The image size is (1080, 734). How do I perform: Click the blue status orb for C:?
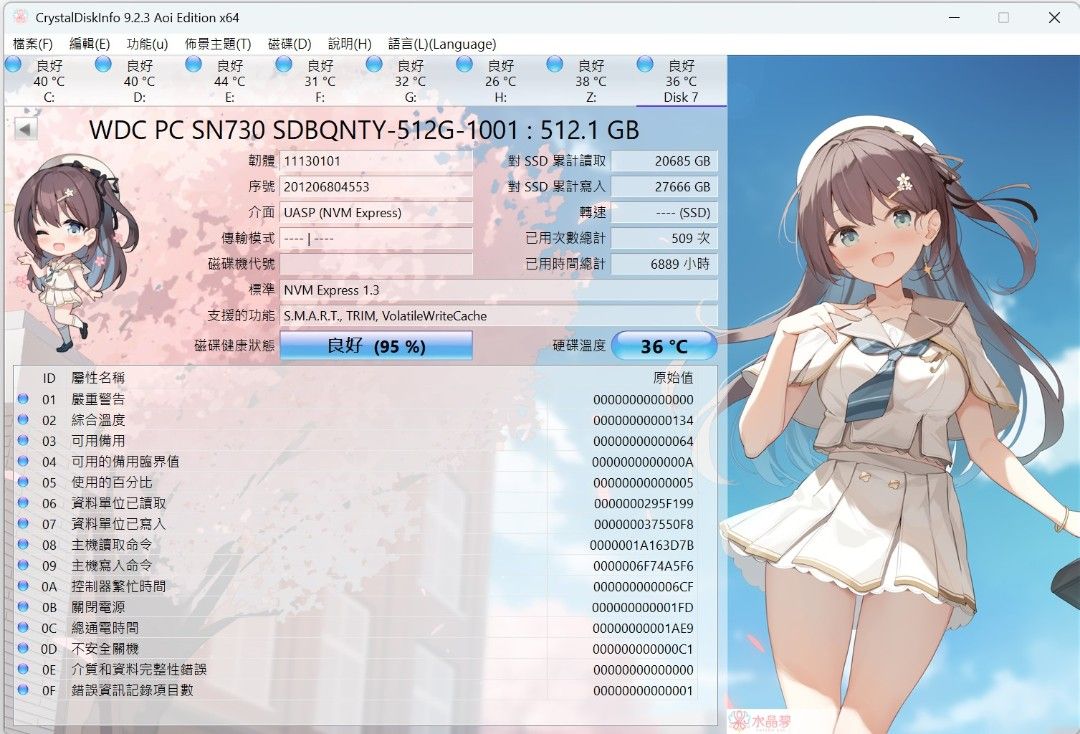point(13,64)
